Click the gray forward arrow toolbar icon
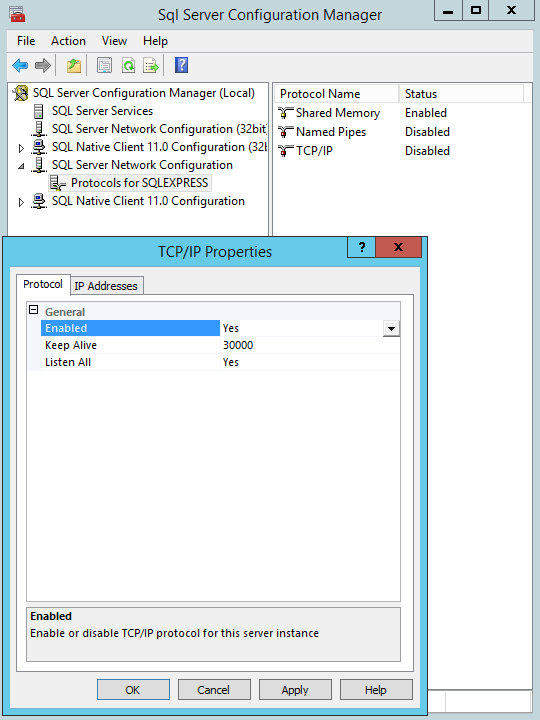This screenshot has width=540, height=720. pos(43,66)
